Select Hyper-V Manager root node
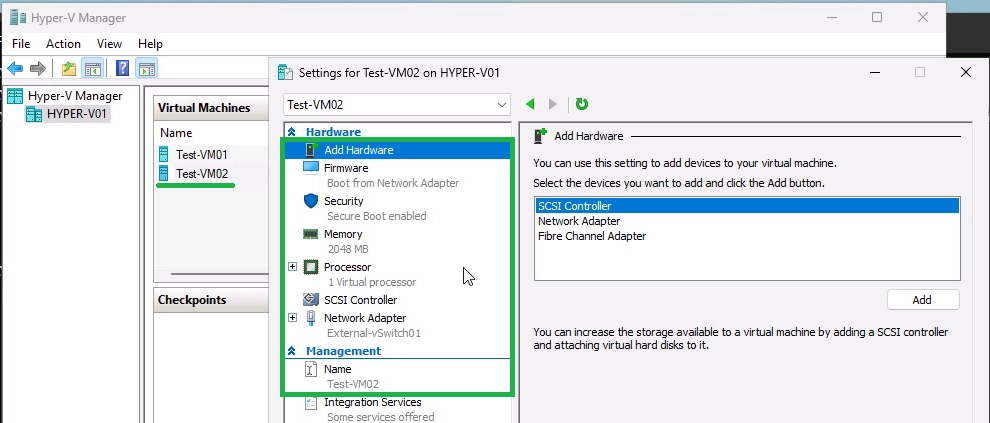 (x=75, y=96)
